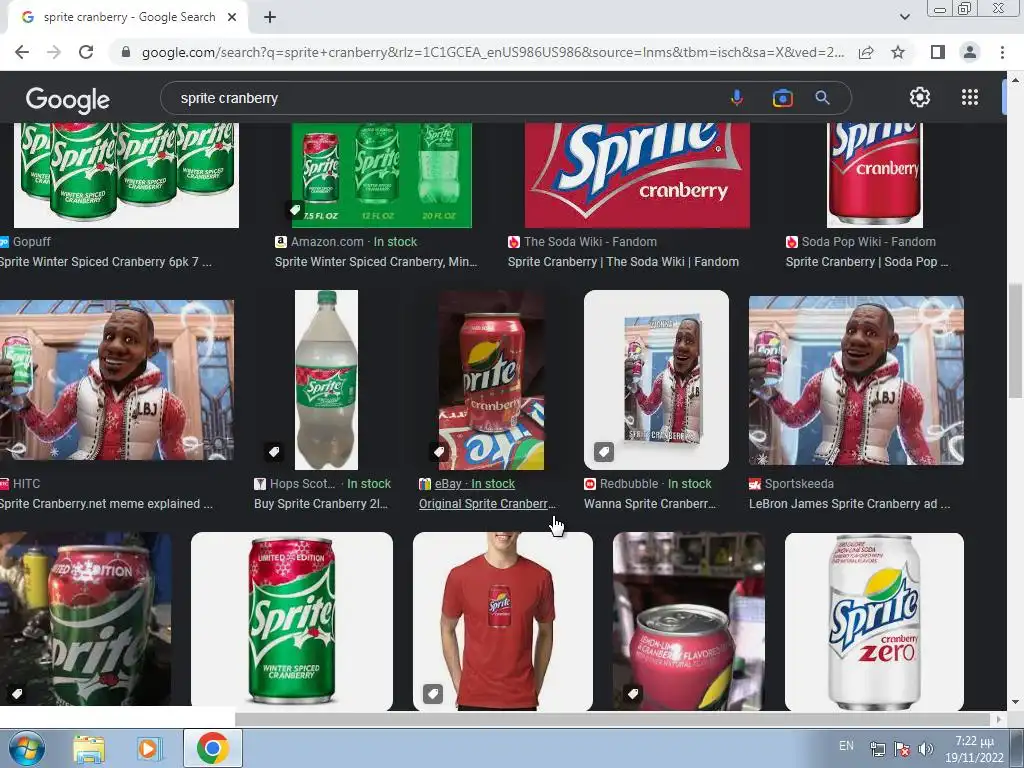Reload the Google search page

click(86, 52)
